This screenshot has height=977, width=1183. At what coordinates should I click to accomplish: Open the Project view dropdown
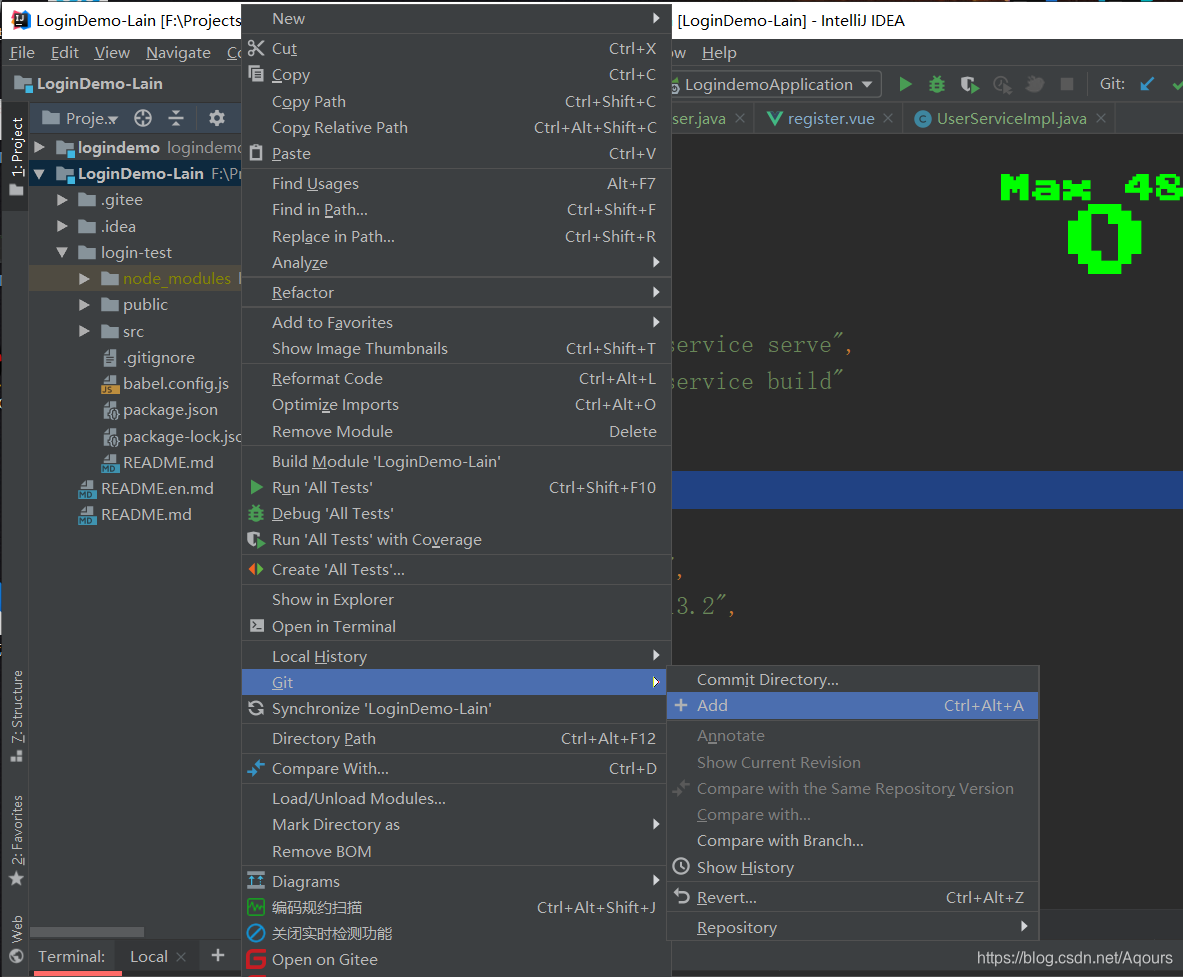tap(81, 118)
